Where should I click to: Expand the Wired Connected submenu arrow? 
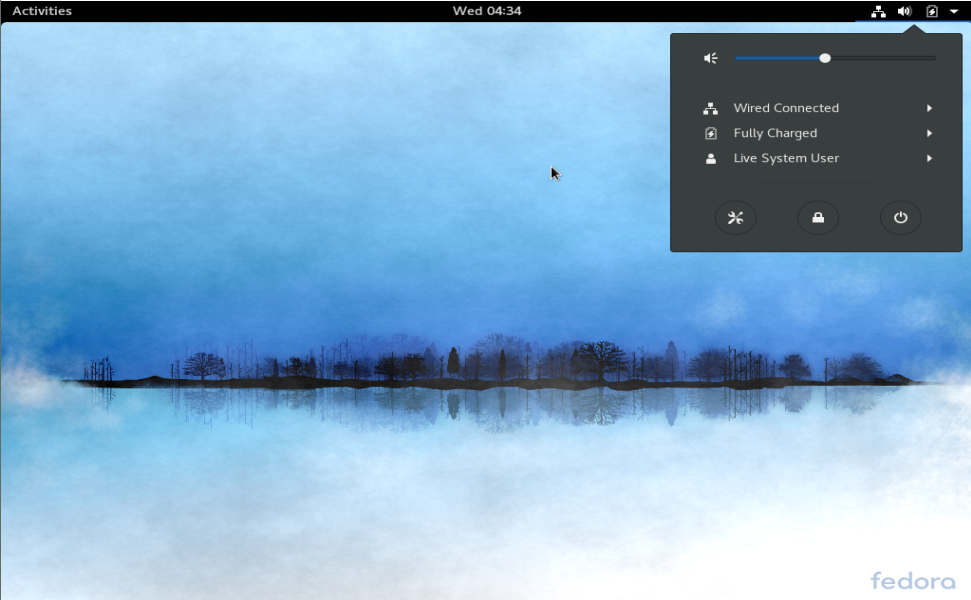coord(929,108)
